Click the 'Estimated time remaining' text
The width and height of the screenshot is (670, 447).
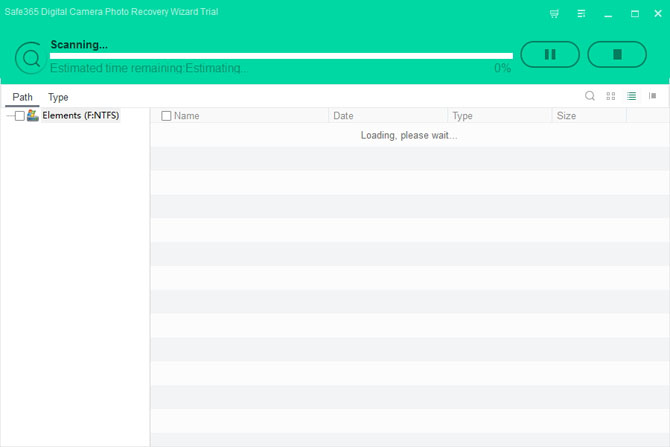click(x=149, y=68)
